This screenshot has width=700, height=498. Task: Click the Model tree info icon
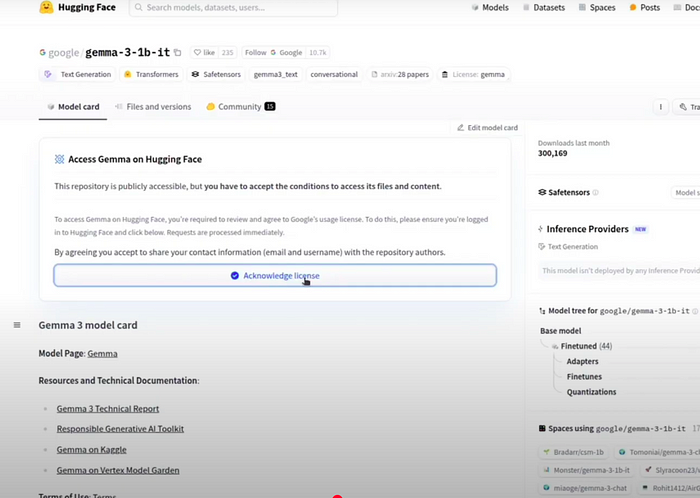(695, 311)
